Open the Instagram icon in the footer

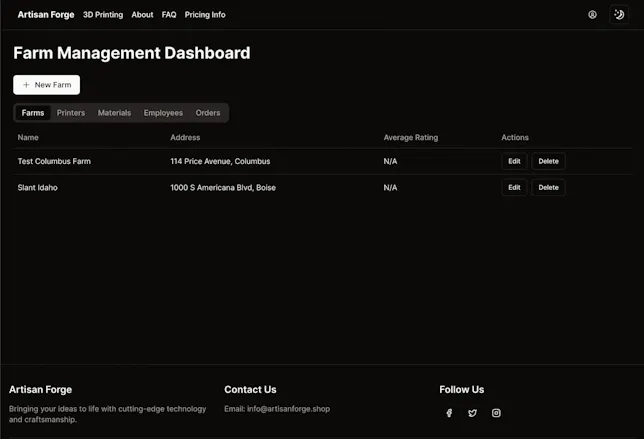(496, 413)
